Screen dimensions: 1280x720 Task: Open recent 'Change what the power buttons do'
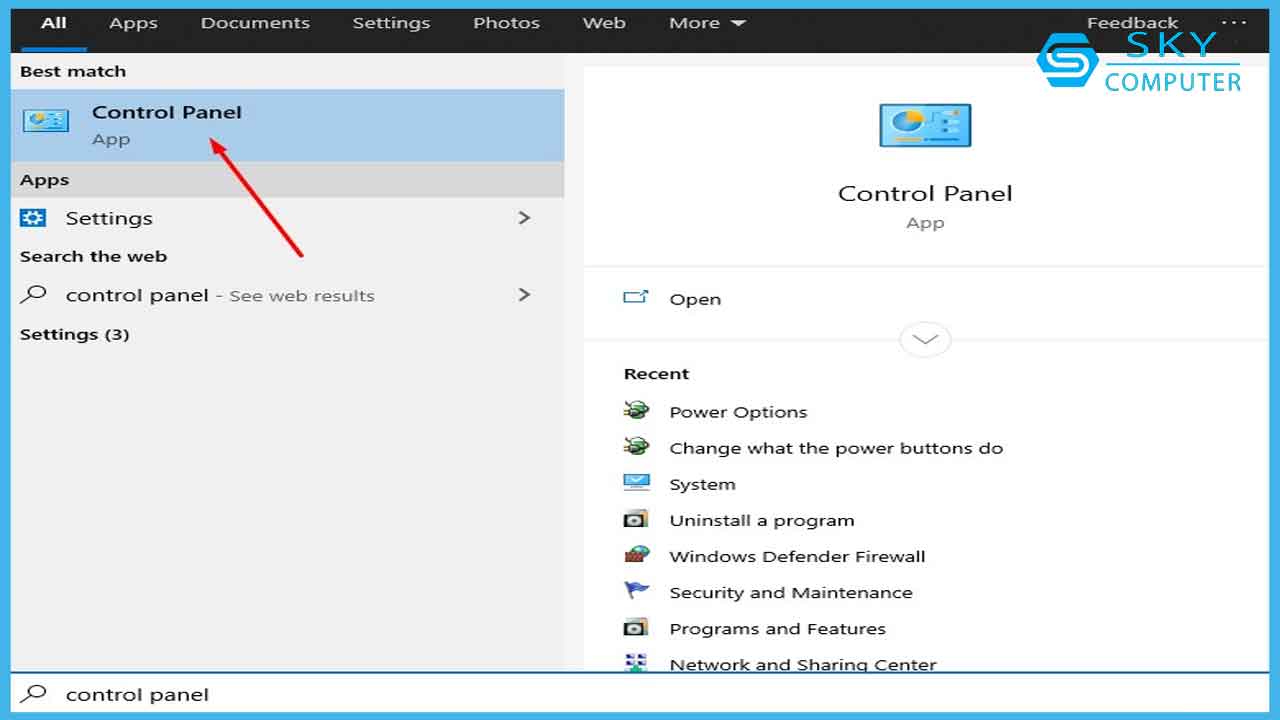coord(836,448)
